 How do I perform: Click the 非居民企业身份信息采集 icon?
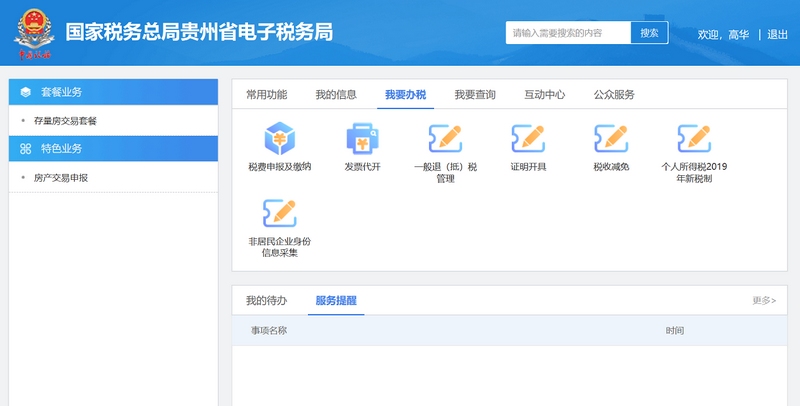click(x=280, y=213)
